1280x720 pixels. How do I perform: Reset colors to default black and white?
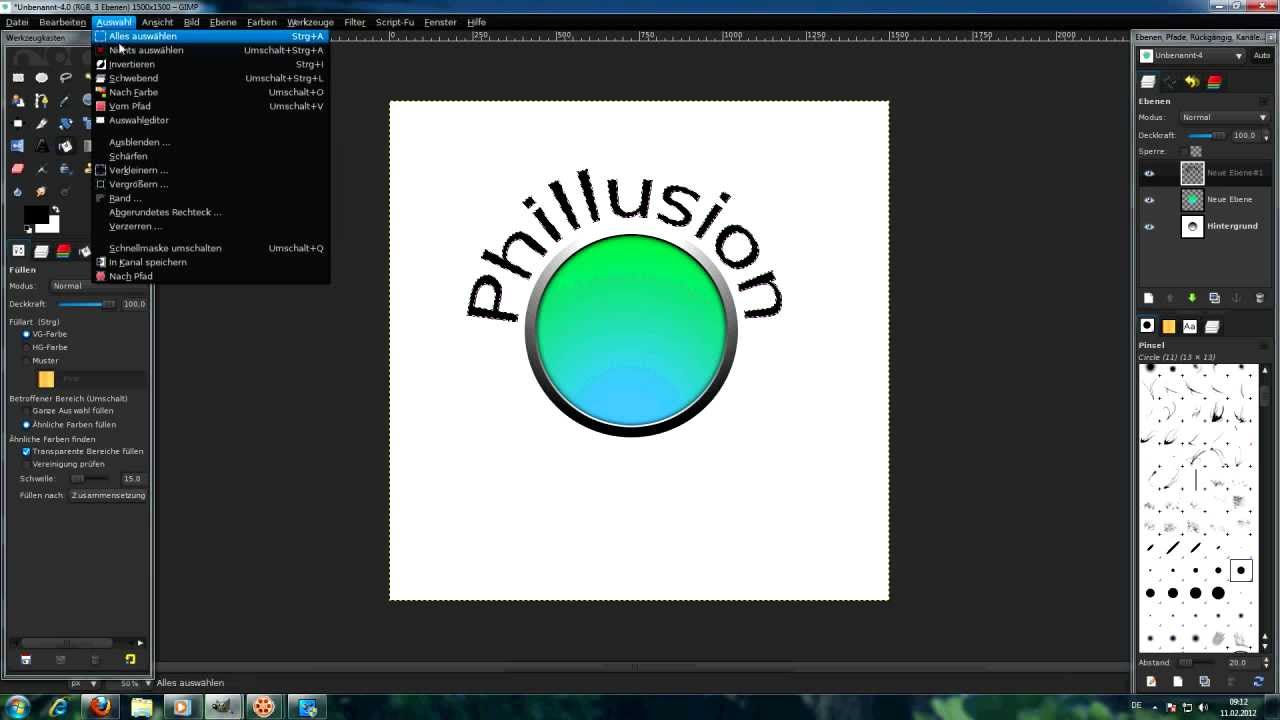[x=29, y=230]
